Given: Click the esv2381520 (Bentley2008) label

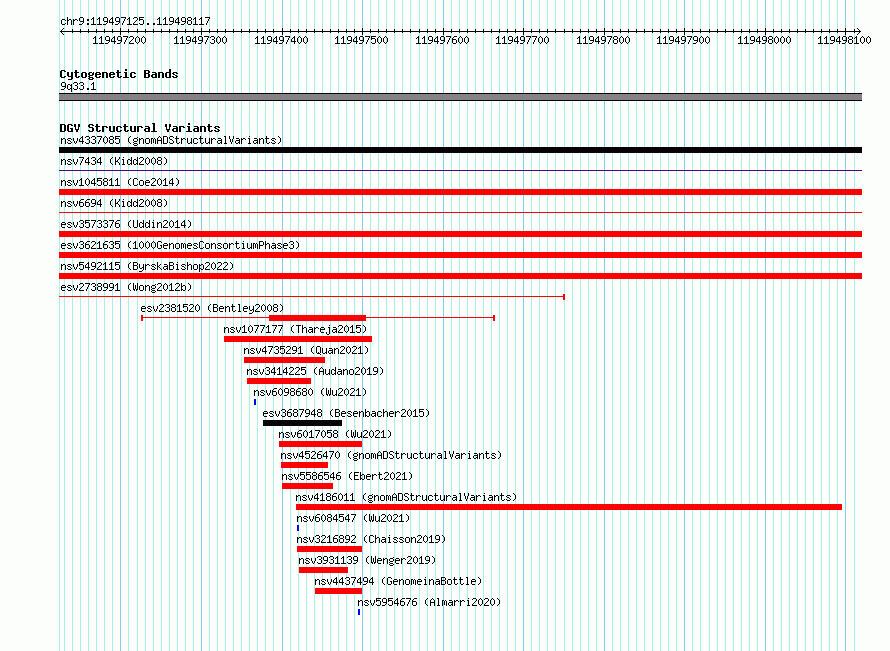Looking at the screenshot, I should (x=212, y=308).
